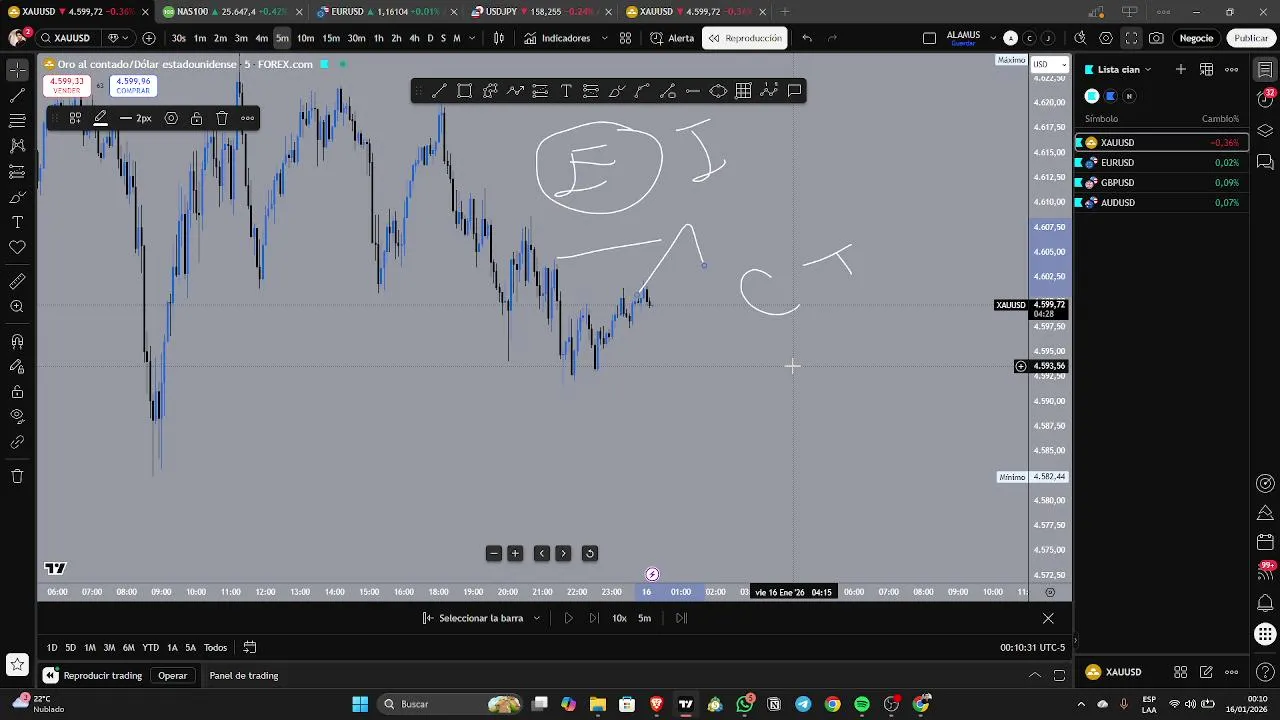Image resolution: width=1280 pixels, height=720 pixels.
Task: Open the layout setup square icon
Action: [x=929, y=38]
